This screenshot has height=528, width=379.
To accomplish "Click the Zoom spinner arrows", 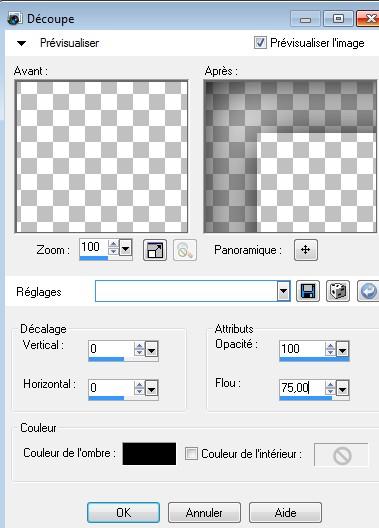I will (x=113, y=248).
